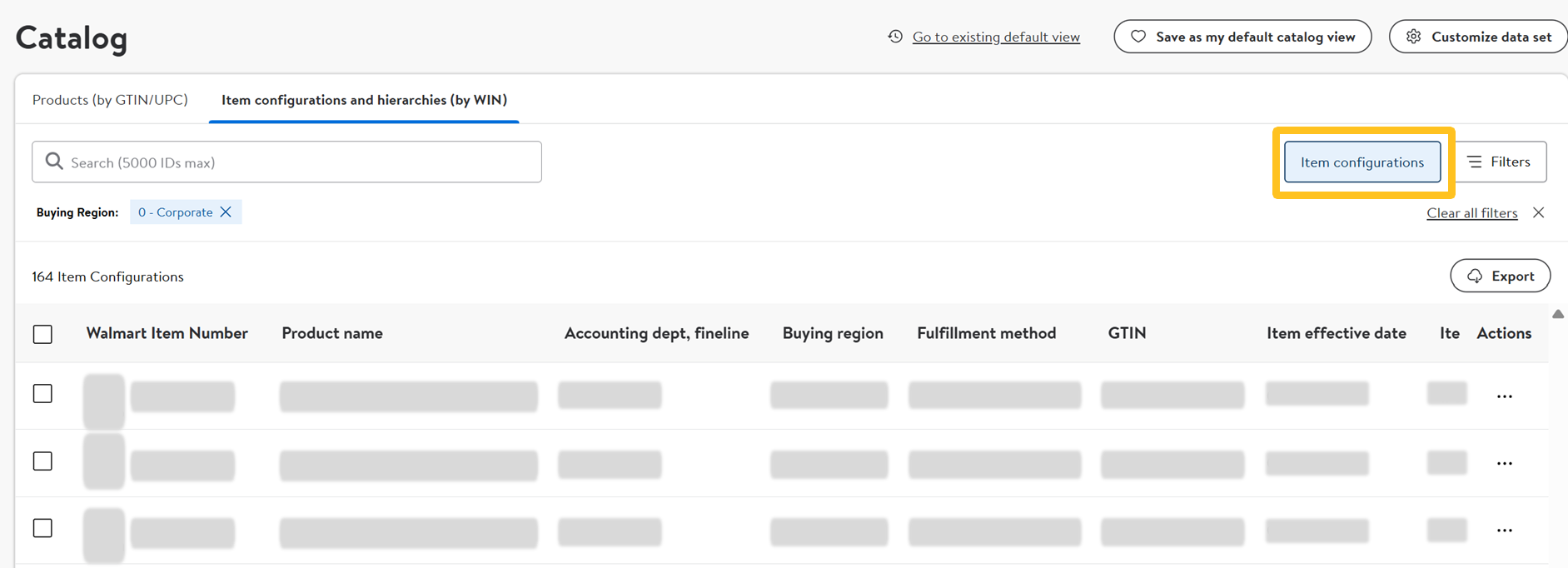Open actions menu for second row
This screenshot has height=568, width=1568.
[1504, 464]
